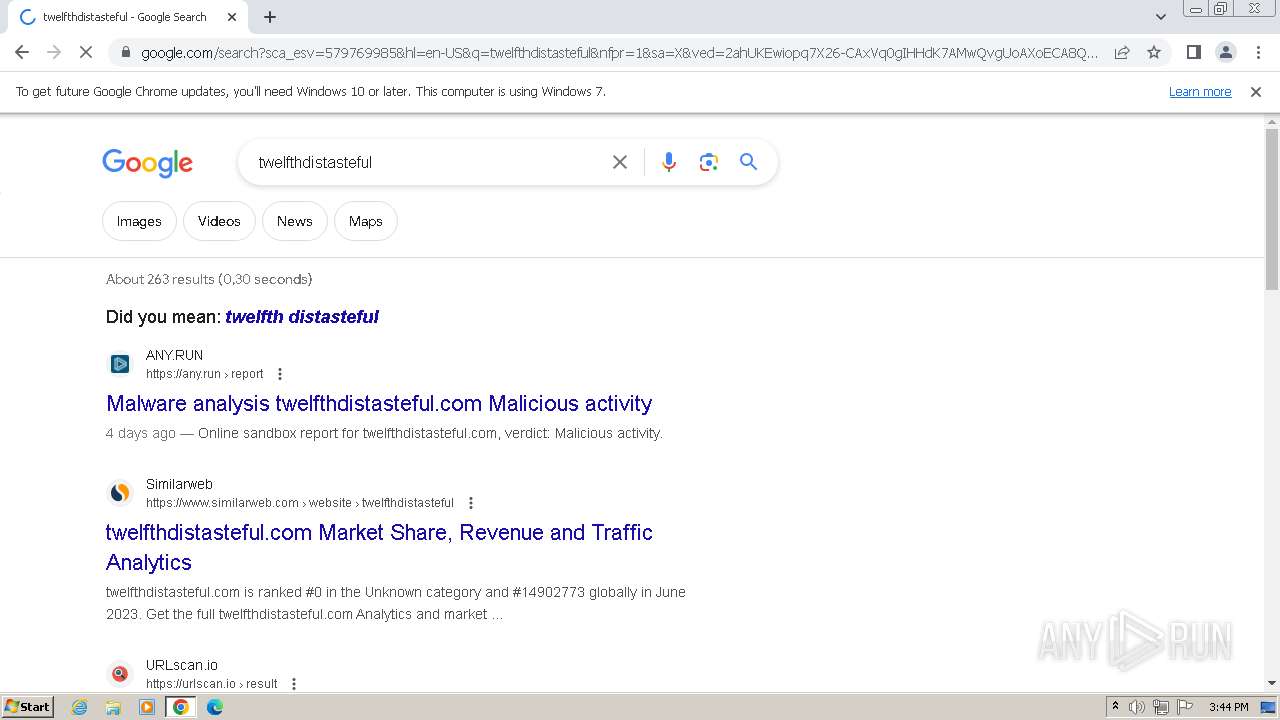Accept the 'twelfth distasteful' suggestion
The width and height of the screenshot is (1280, 720).
[x=302, y=317]
